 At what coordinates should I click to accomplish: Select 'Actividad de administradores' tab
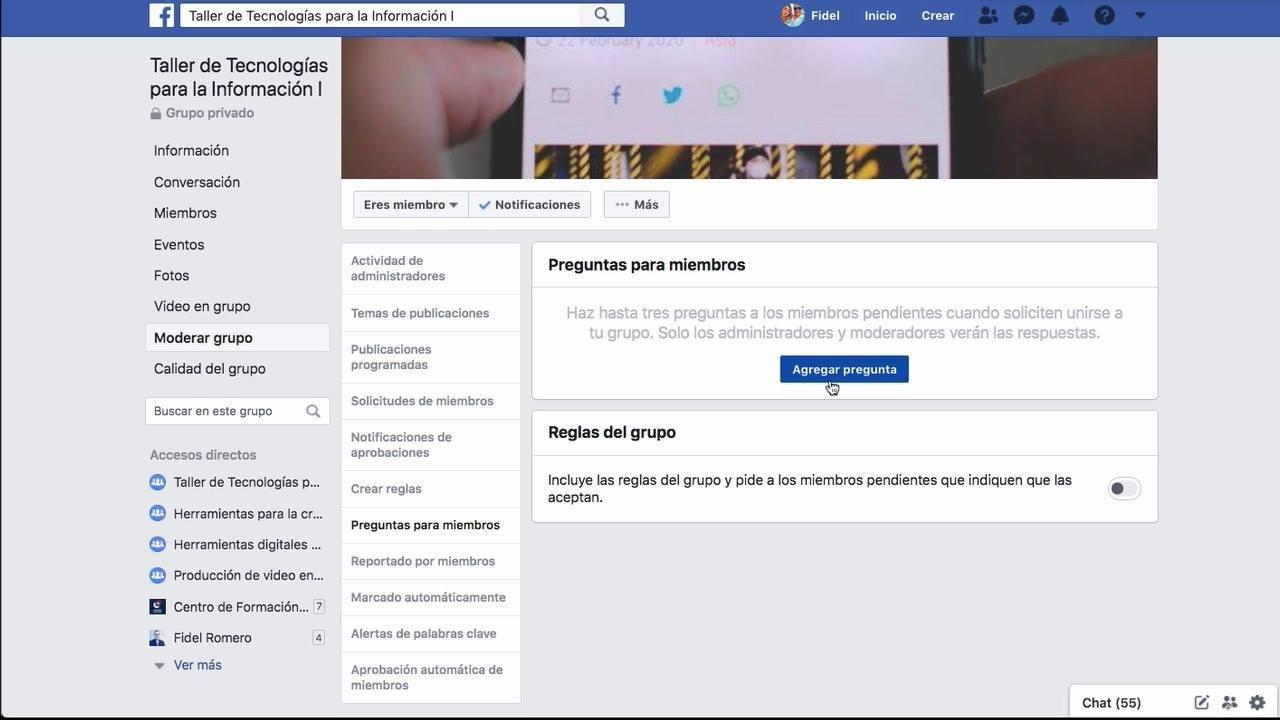(x=431, y=268)
